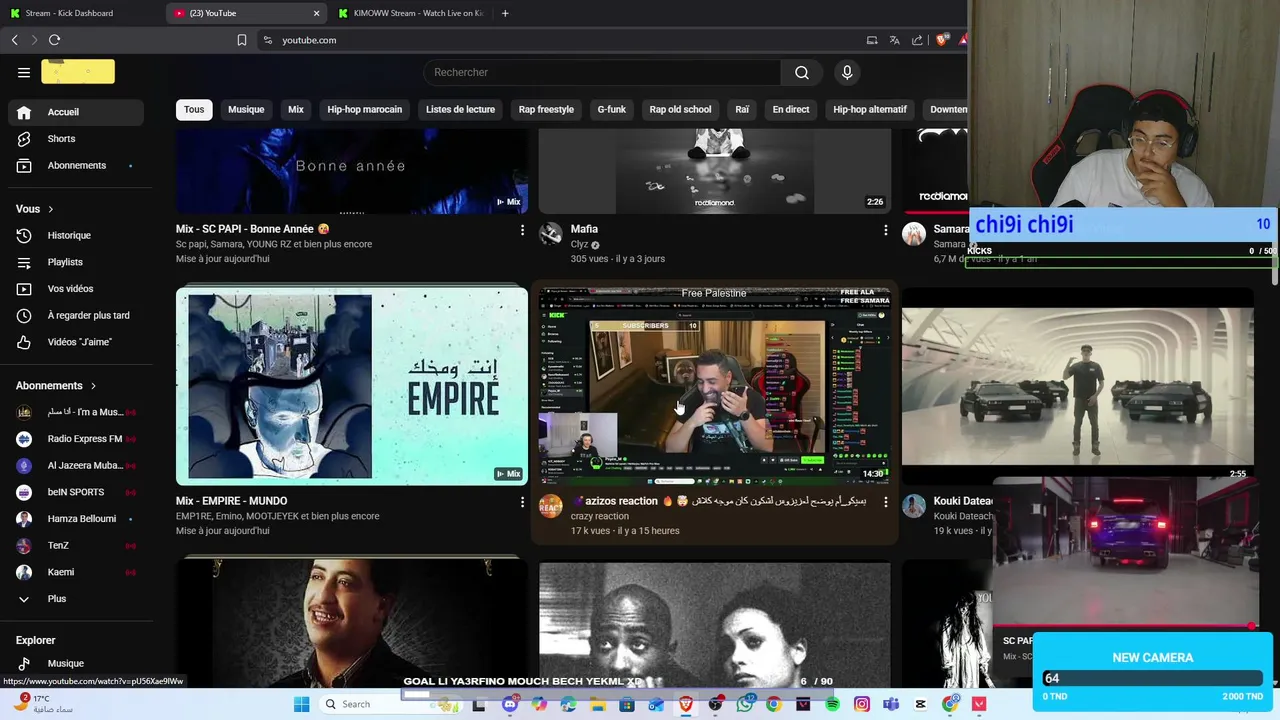Image resolution: width=1280 pixels, height=720 pixels.
Task: Activate voice search microphone
Action: 847,72
